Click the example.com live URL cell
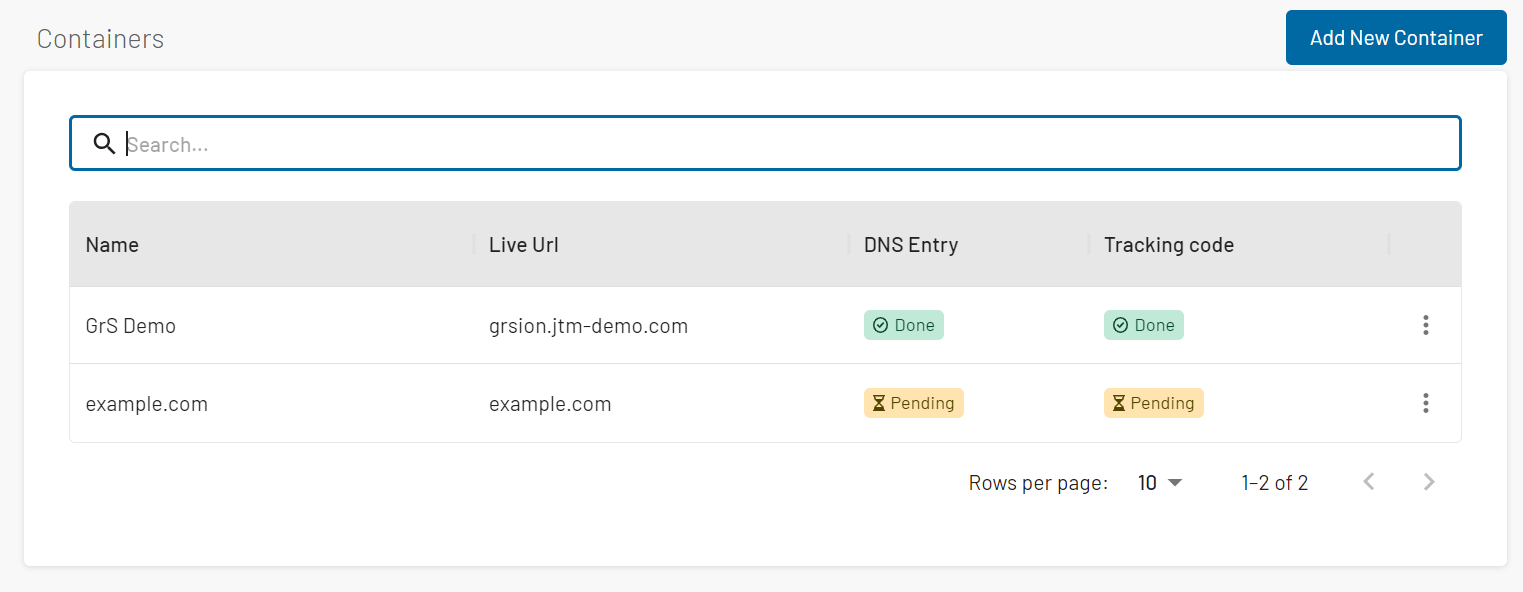Screen dimensions: 1523x592 (x=550, y=404)
